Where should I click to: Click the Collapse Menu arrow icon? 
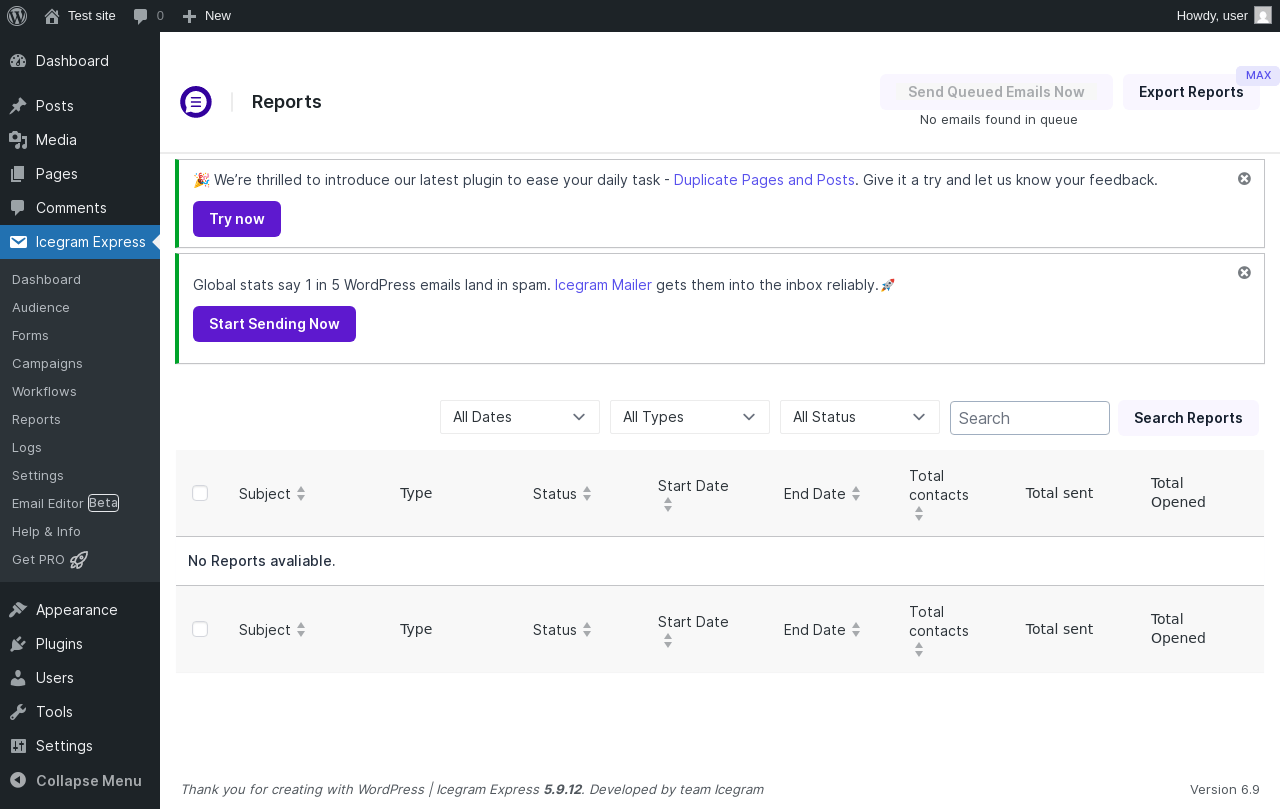coord(18,781)
